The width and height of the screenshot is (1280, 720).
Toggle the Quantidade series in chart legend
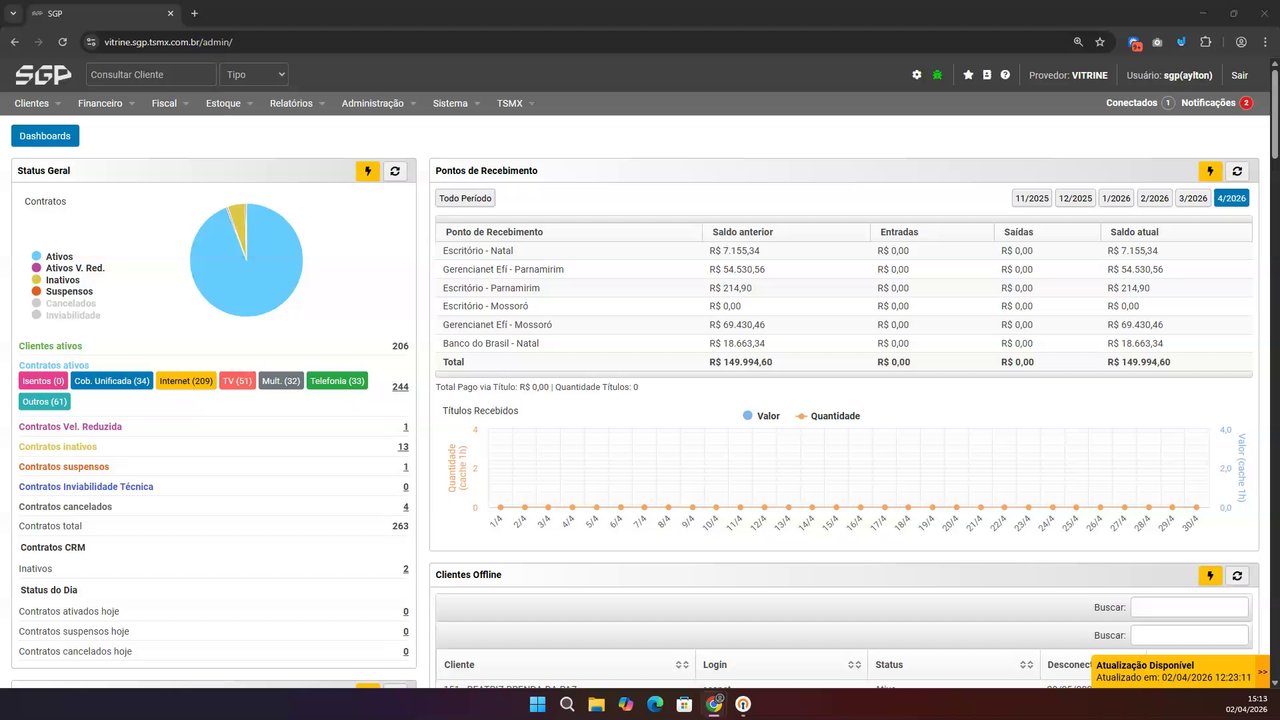[x=828, y=416]
